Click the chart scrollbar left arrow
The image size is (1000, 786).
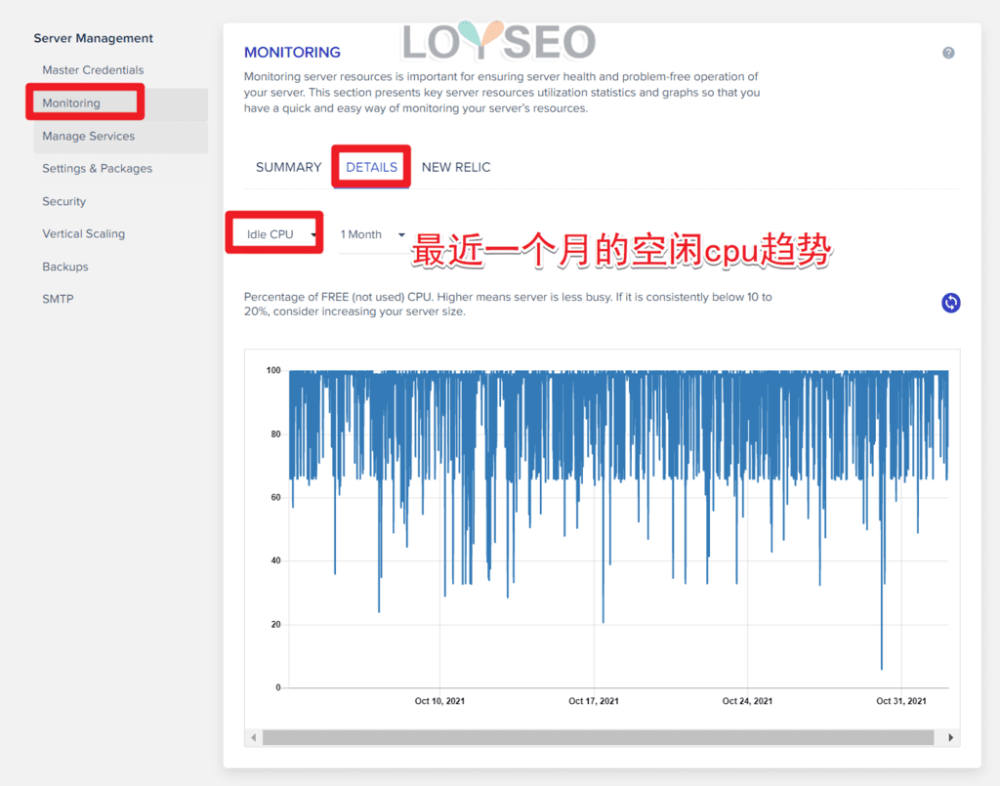pyautogui.click(x=254, y=738)
